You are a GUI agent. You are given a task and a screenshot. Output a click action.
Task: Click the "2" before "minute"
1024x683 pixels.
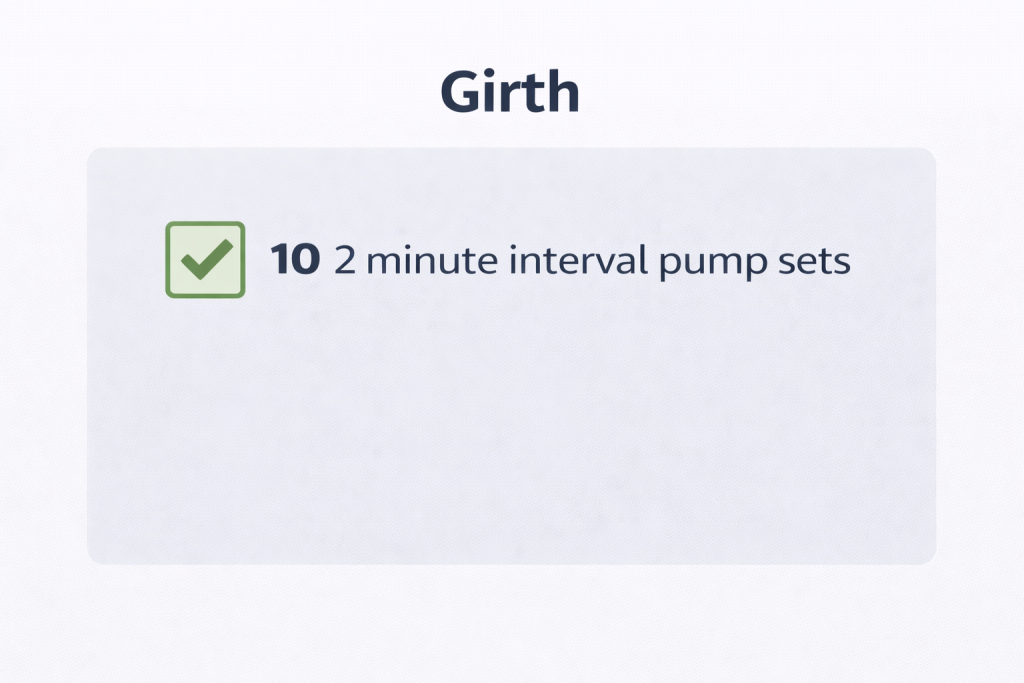345,261
